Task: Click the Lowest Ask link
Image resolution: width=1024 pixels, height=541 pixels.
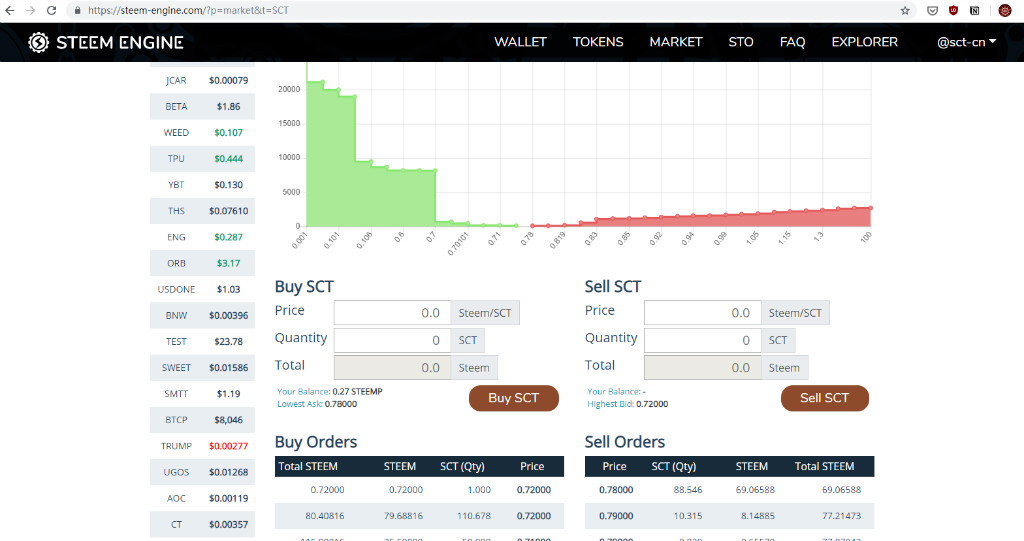Action: tap(299, 404)
